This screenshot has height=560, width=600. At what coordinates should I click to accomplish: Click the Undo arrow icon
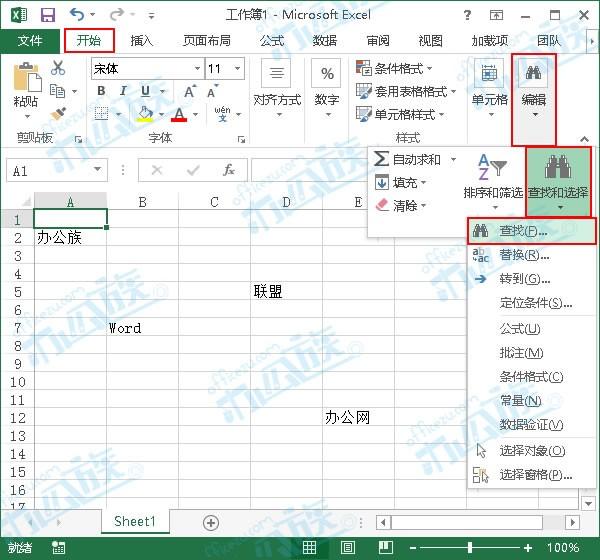(77, 15)
